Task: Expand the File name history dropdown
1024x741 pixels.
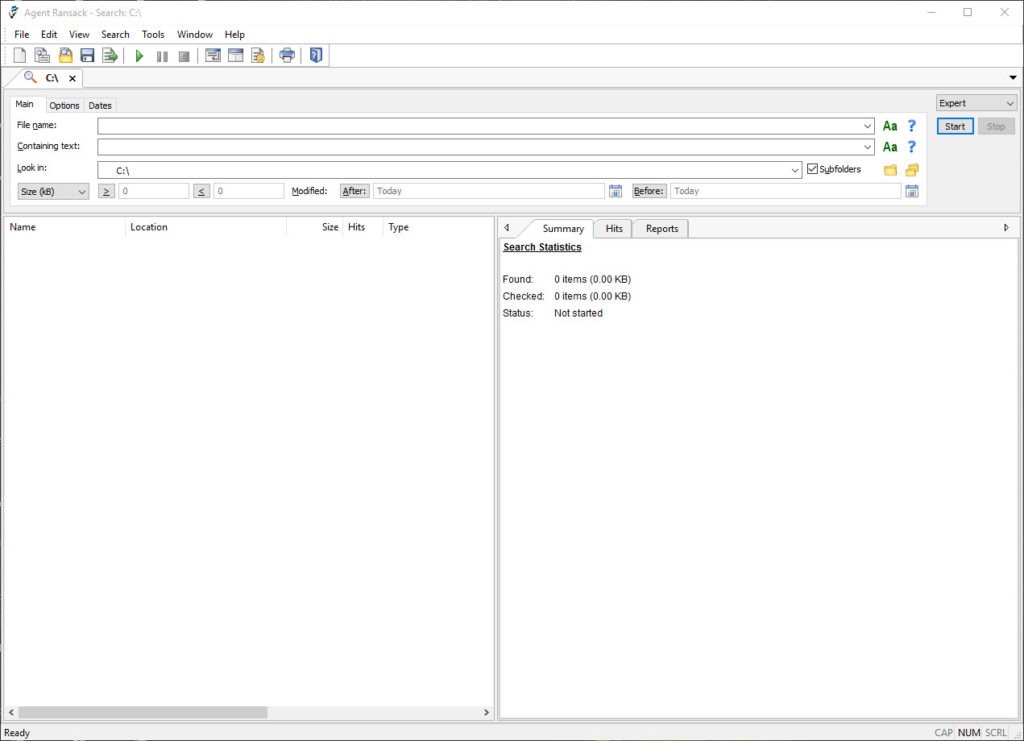Action: (x=867, y=126)
